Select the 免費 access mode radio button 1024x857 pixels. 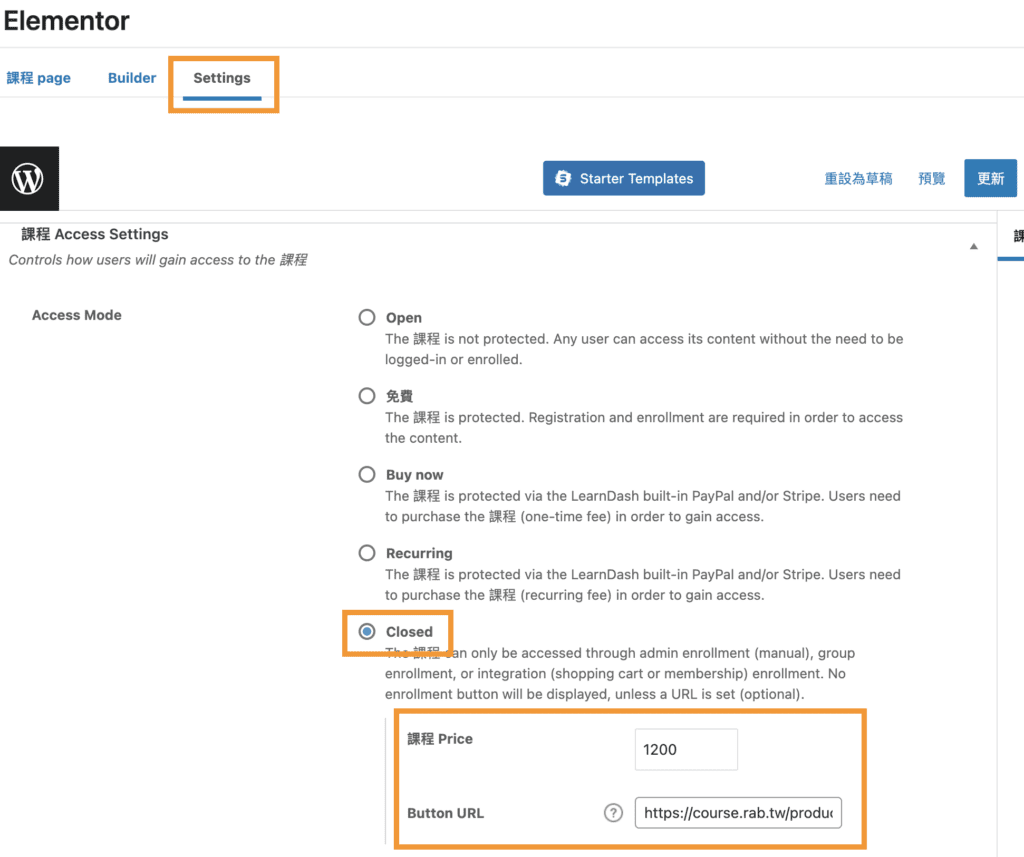[x=367, y=396]
